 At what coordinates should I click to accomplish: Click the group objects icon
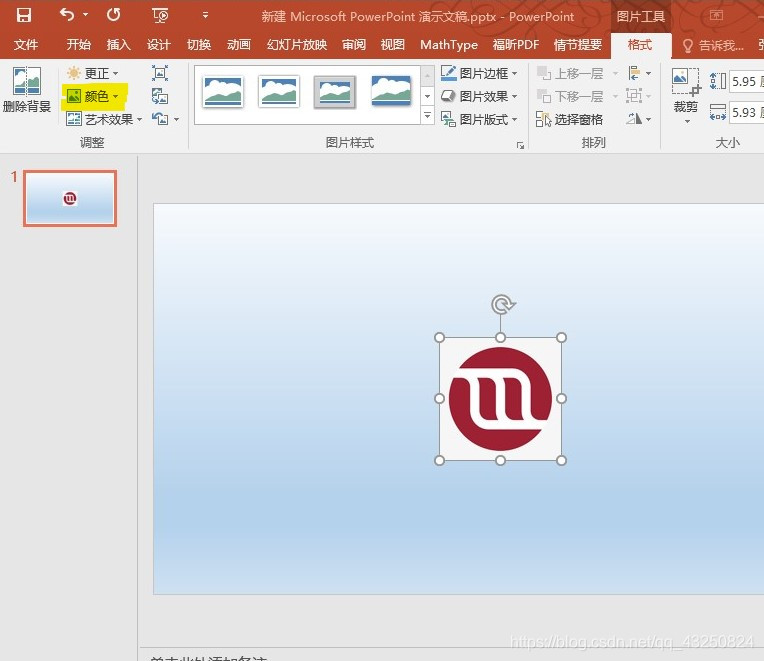pos(634,96)
